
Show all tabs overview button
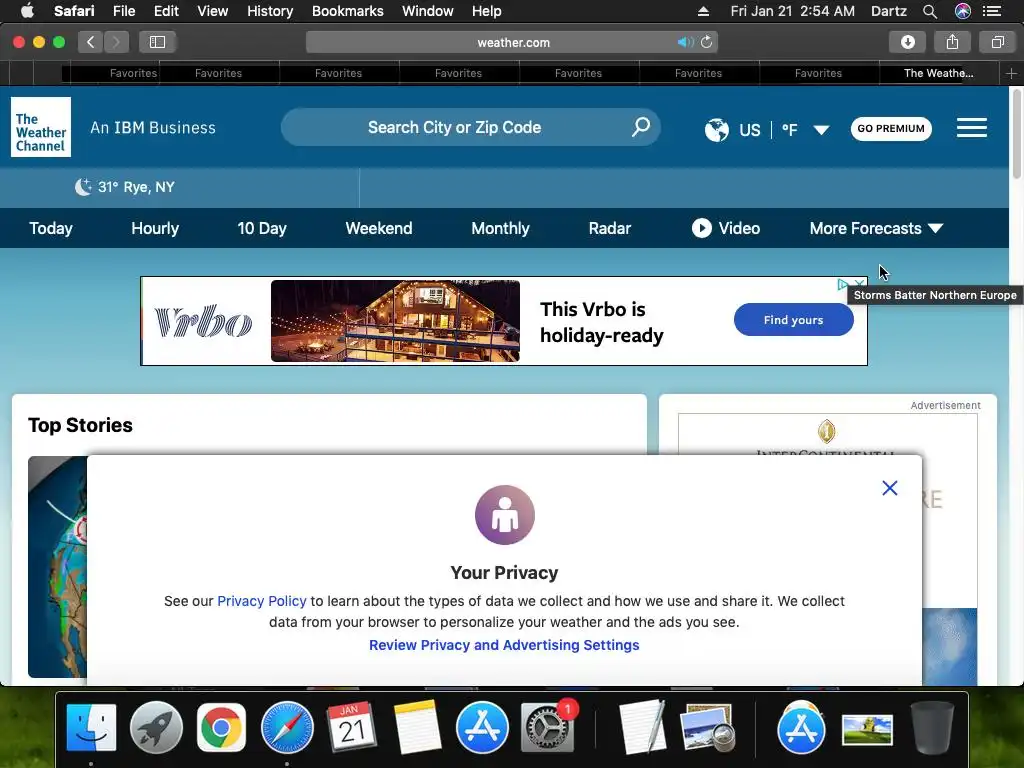click(x=997, y=42)
